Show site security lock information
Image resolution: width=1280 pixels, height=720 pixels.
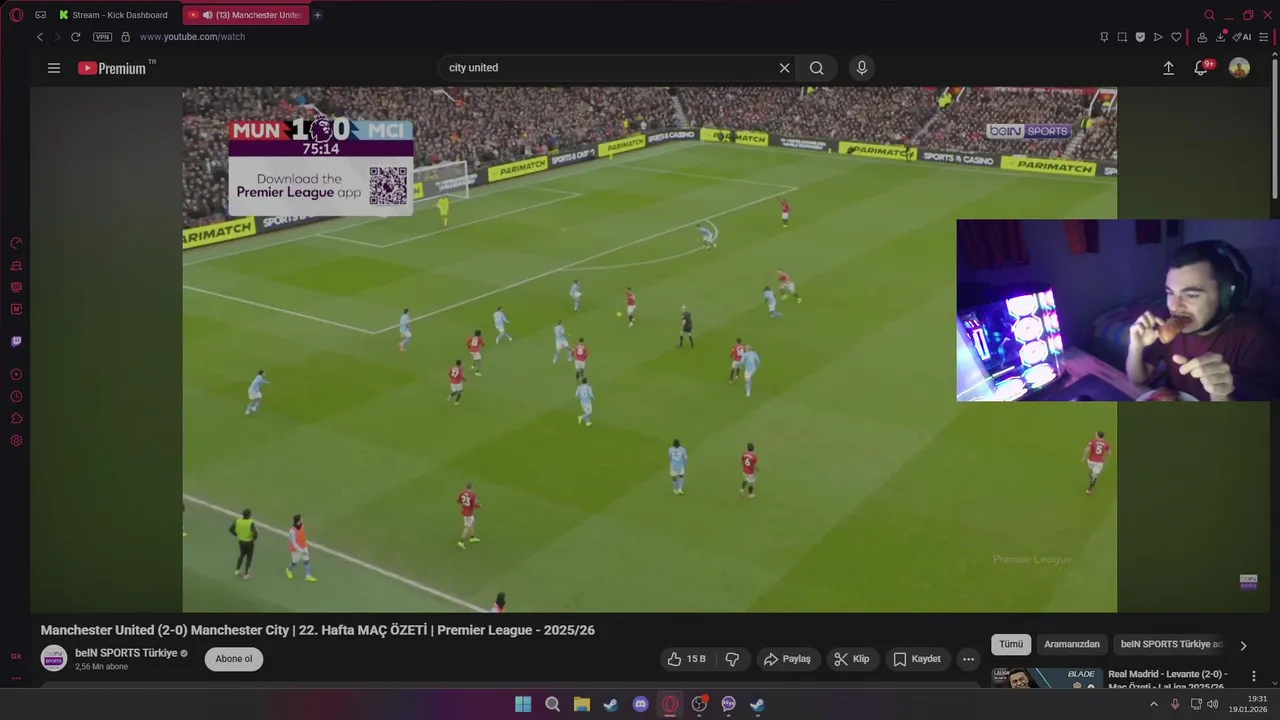click(125, 37)
